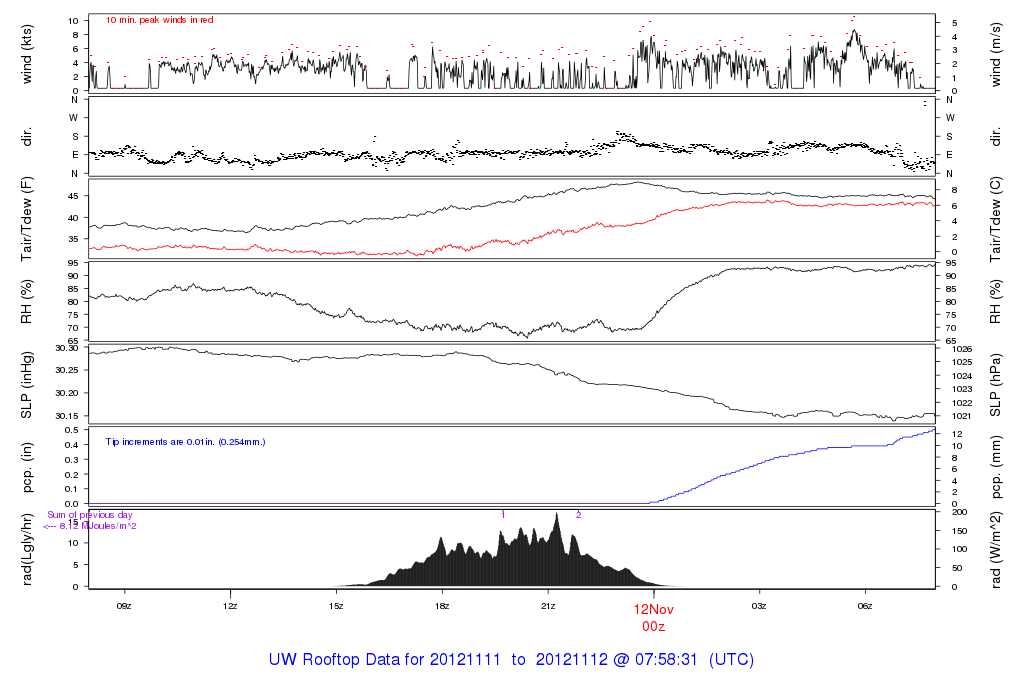Select the '30.20' pressure tick value

[67, 393]
